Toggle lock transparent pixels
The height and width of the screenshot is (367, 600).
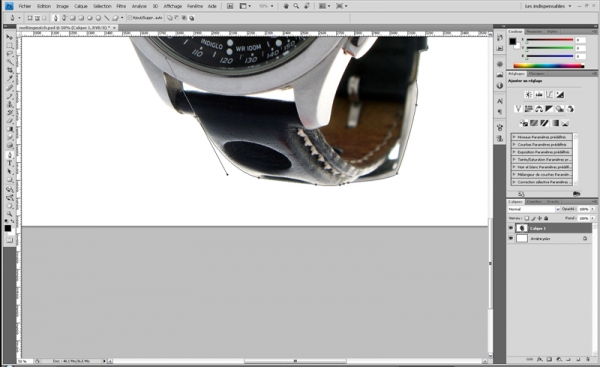(x=527, y=218)
